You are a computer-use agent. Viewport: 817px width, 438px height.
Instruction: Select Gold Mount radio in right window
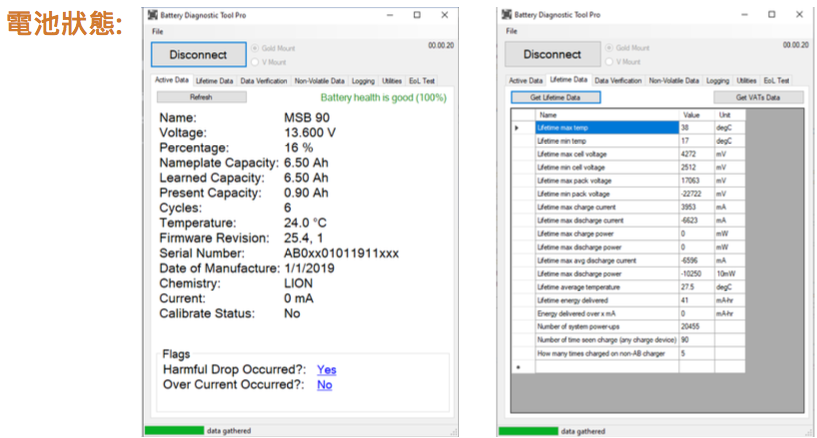click(x=609, y=47)
